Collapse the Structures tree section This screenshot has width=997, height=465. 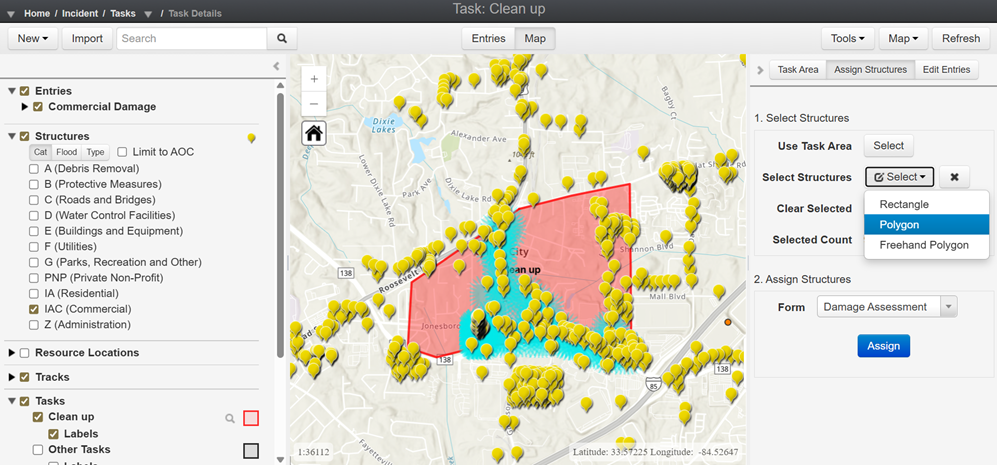click(12, 136)
